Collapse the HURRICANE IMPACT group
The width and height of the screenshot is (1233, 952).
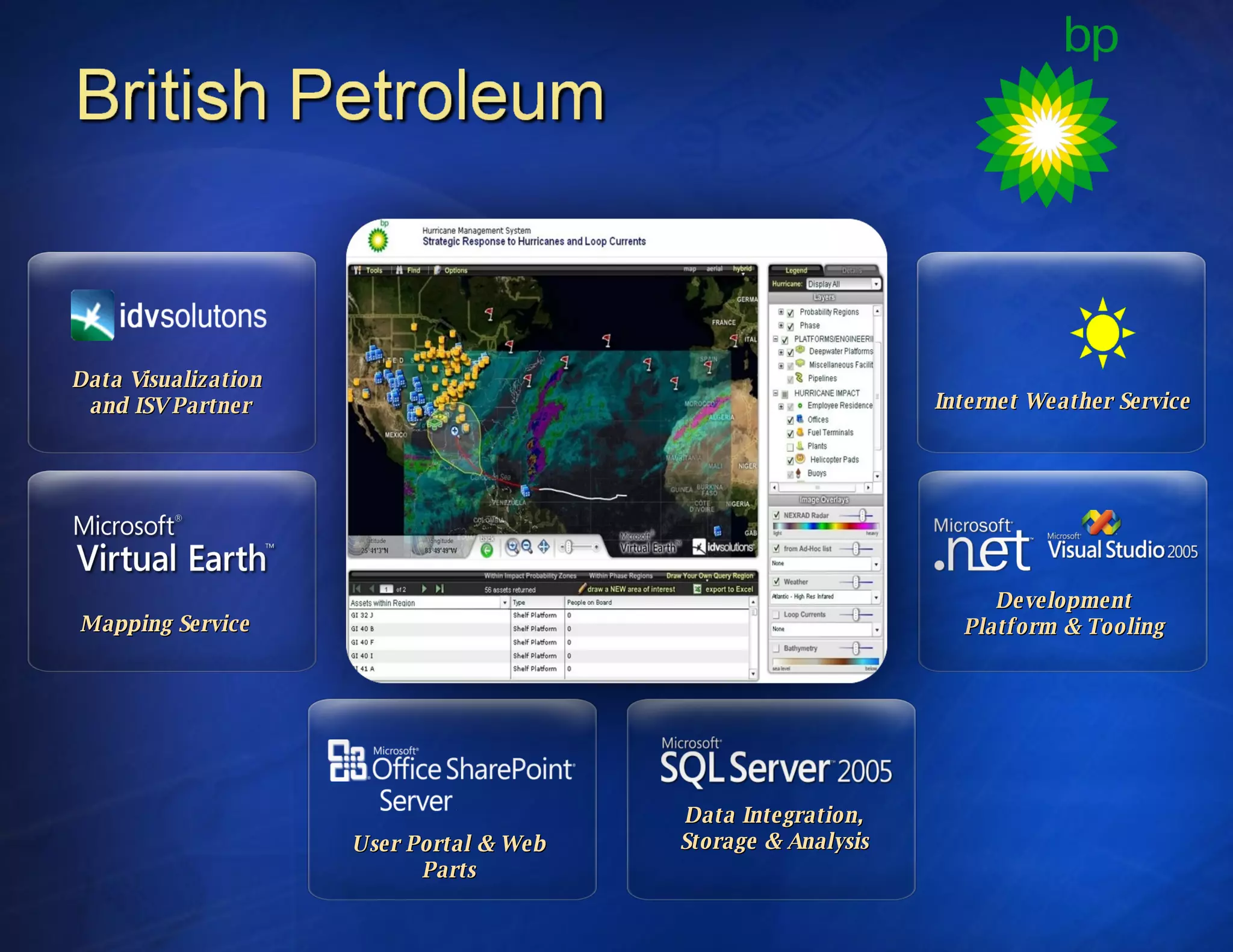[x=775, y=393]
